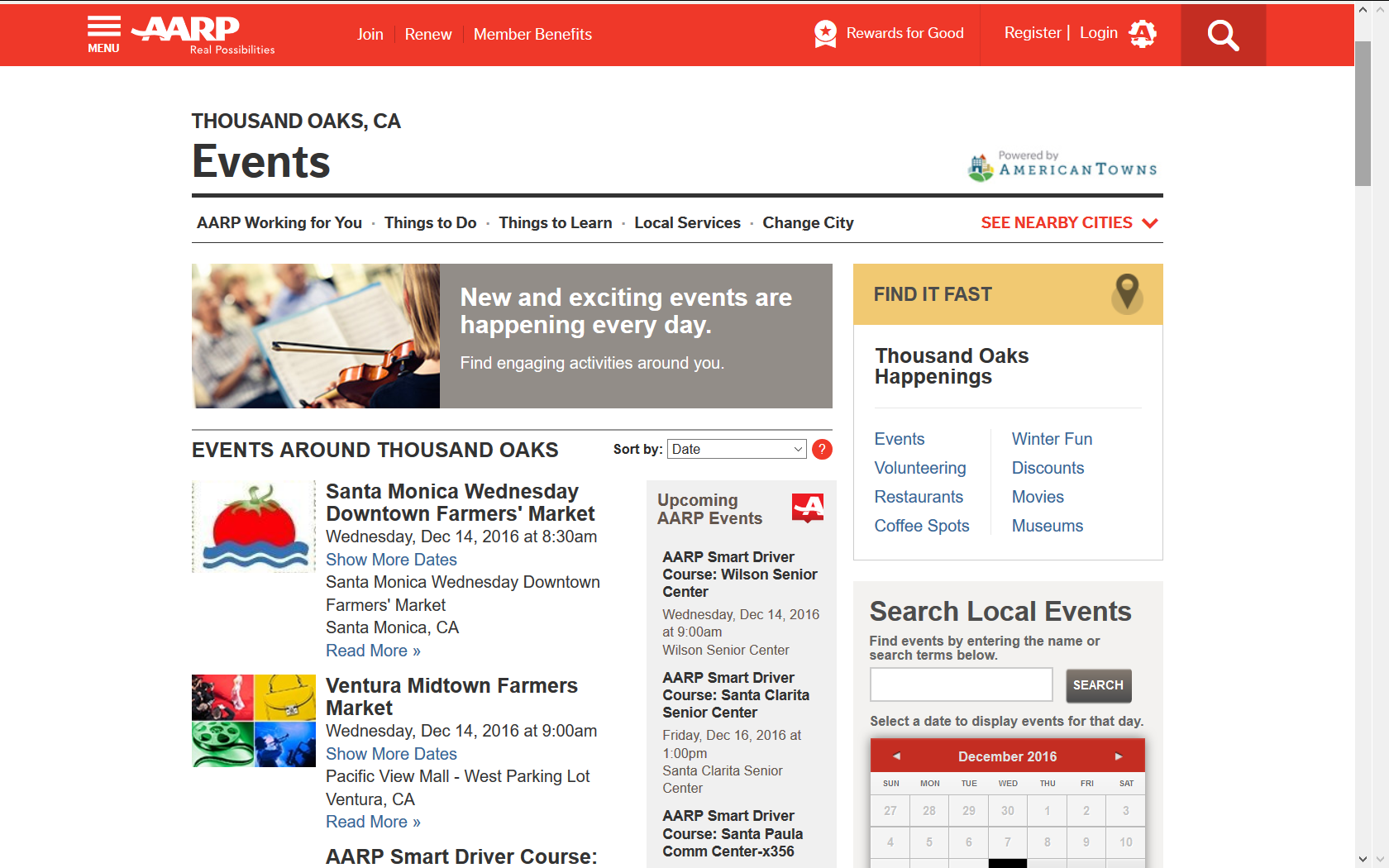Open Member Benefits menu item
Image resolution: width=1389 pixels, height=868 pixels.
(532, 34)
